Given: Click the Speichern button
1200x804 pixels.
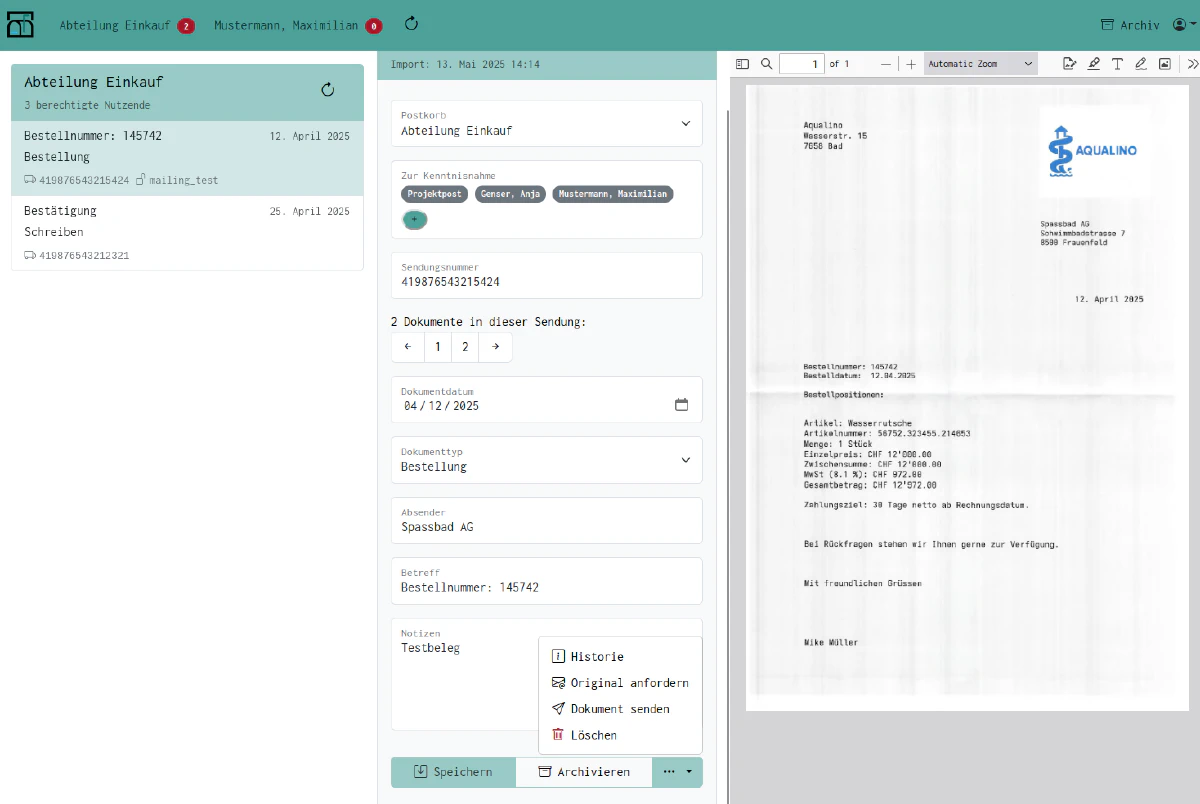Looking at the screenshot, I should click(453, 772).
